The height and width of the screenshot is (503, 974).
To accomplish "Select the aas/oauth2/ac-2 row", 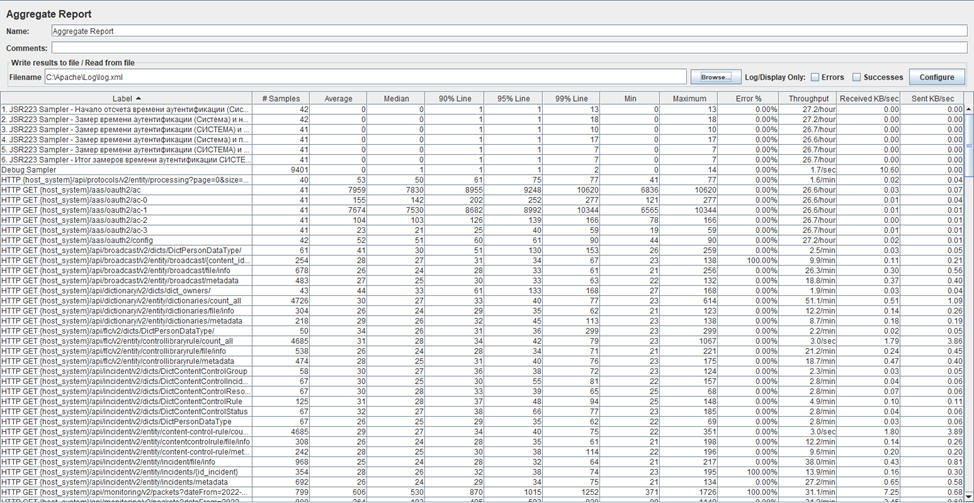I will click(x=483, y=220).
